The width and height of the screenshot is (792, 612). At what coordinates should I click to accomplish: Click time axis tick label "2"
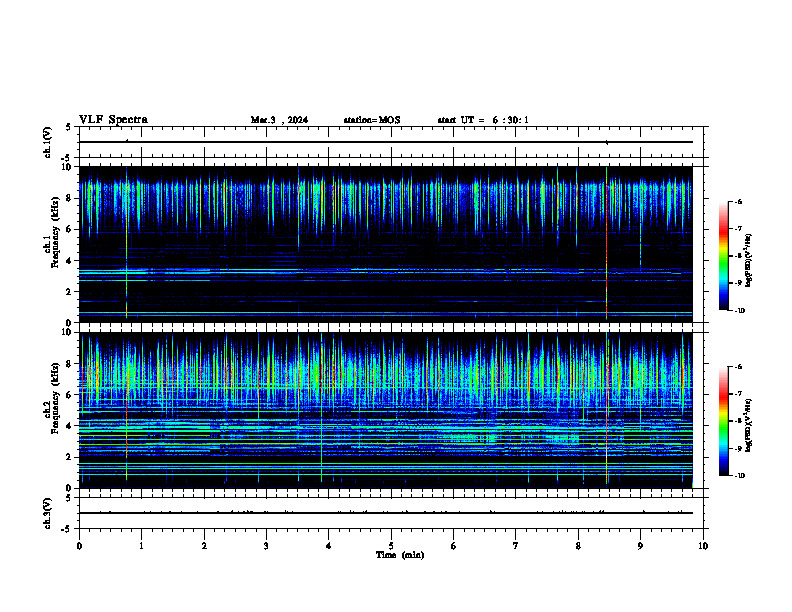tap(204, 546)
